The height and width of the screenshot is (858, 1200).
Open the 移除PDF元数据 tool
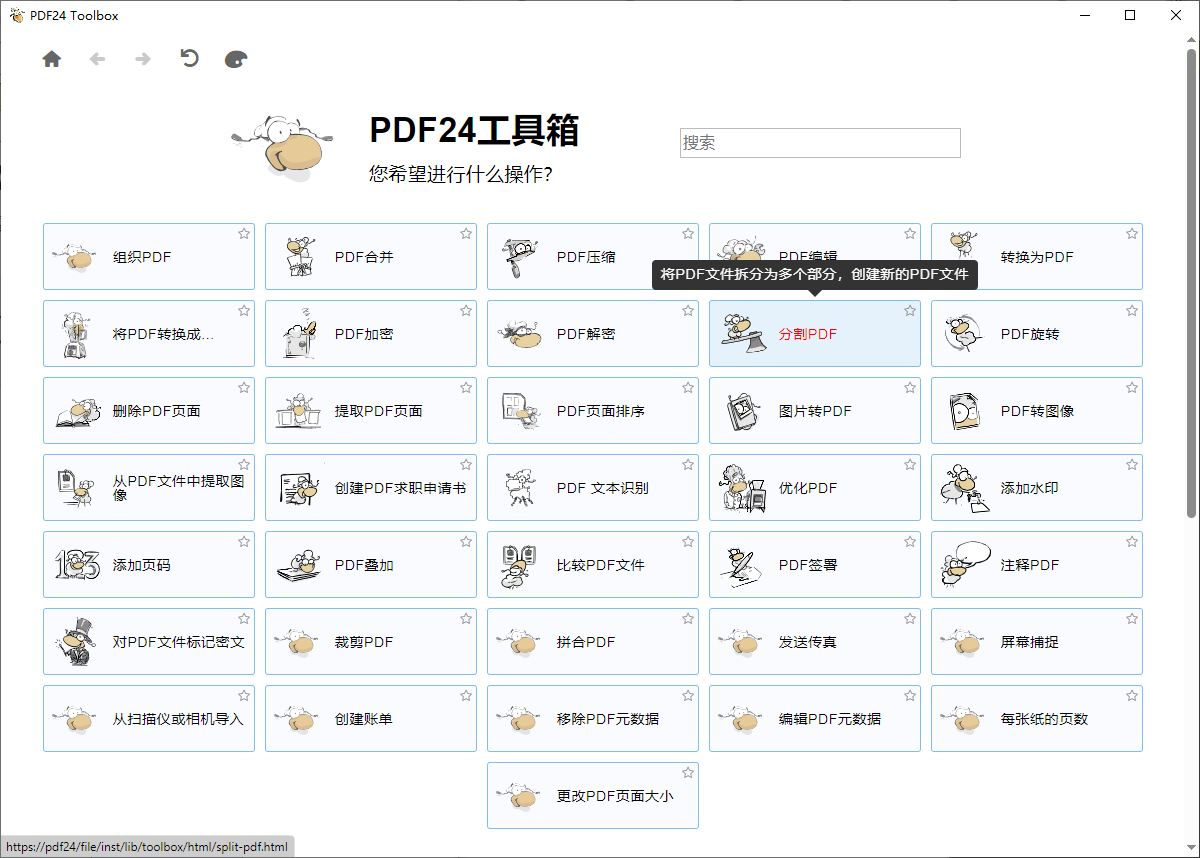pyautogui.click(x=592, y=718)
